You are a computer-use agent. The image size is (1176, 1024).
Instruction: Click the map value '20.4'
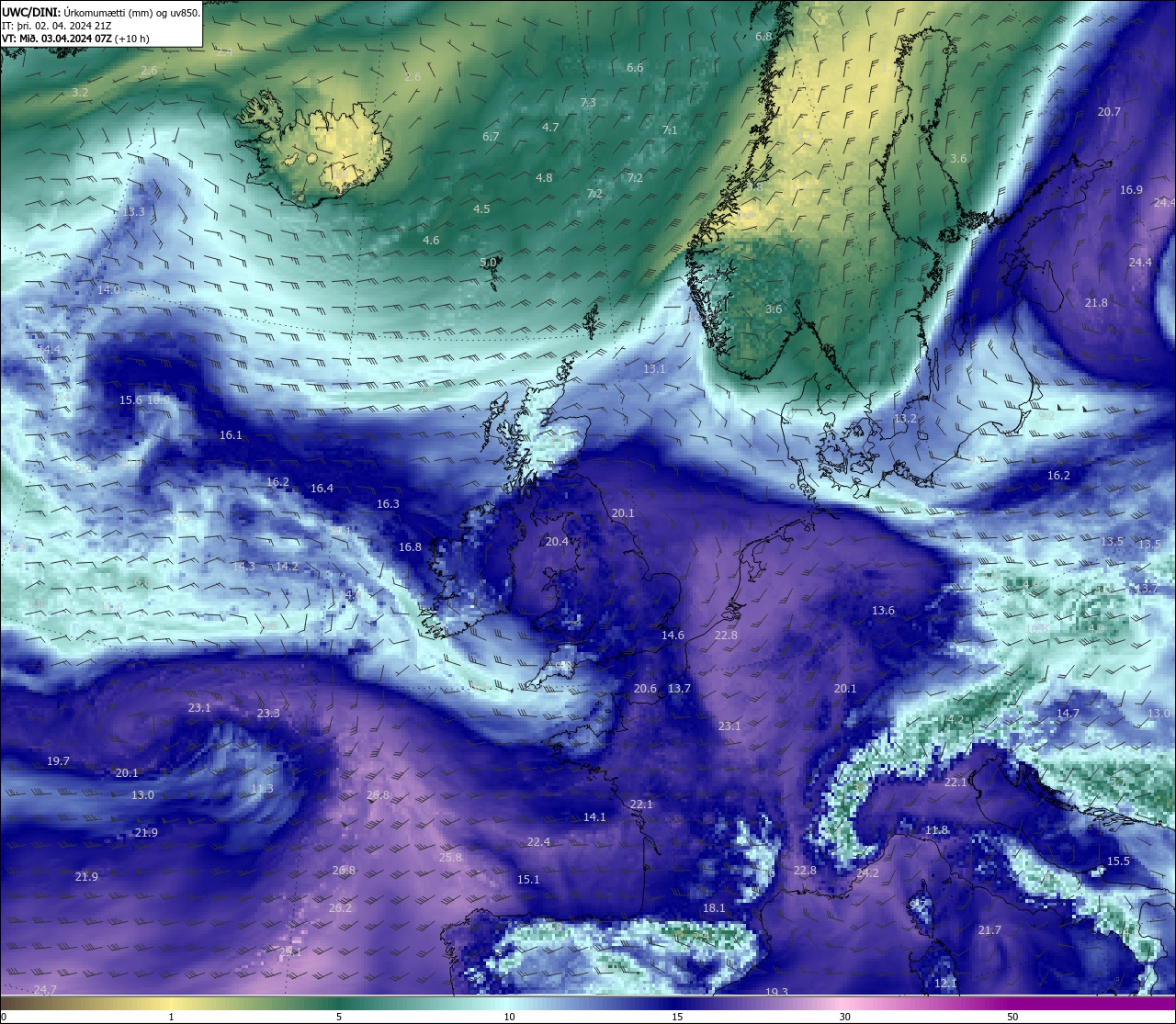pyautogui.click(x=557, y=542)
